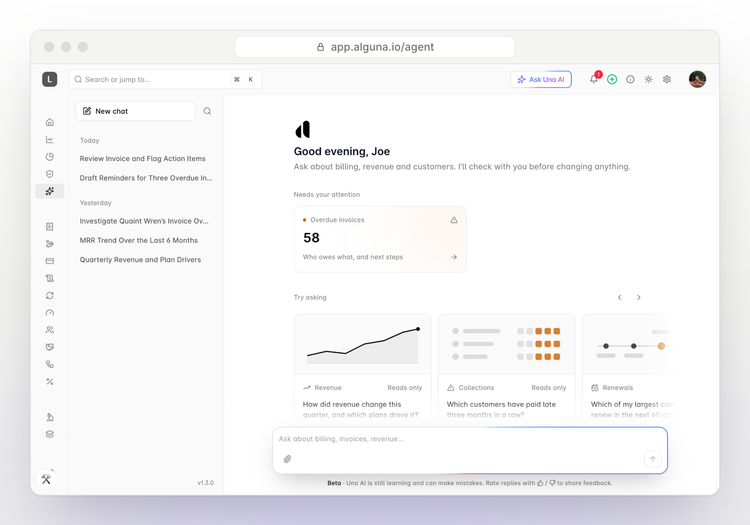750x525 pixels.
Task: Select the sparkle AI agent sidebar icon
Action: [50, 191]
